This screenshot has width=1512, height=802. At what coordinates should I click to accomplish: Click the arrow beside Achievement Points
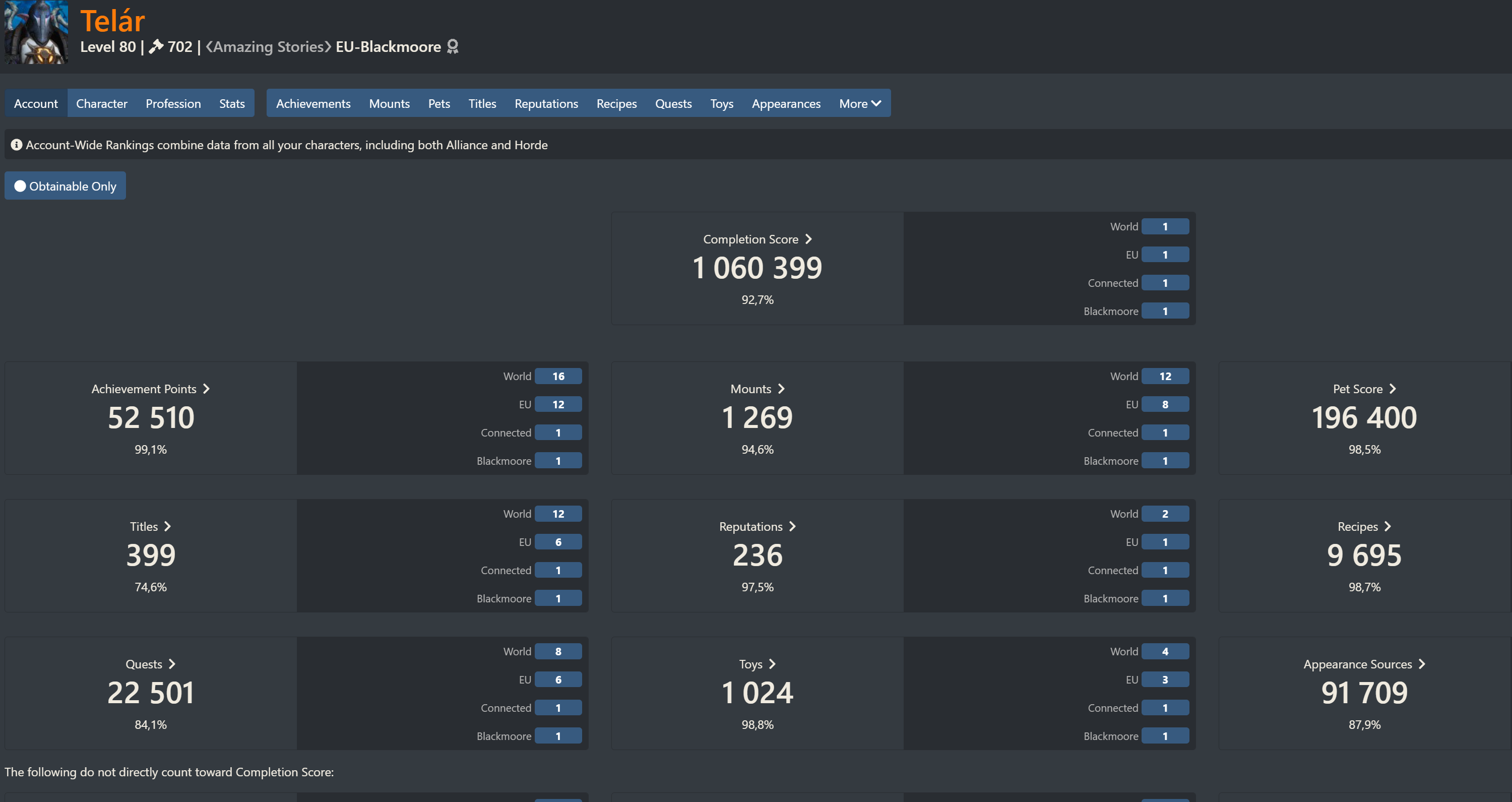(206, 389)
